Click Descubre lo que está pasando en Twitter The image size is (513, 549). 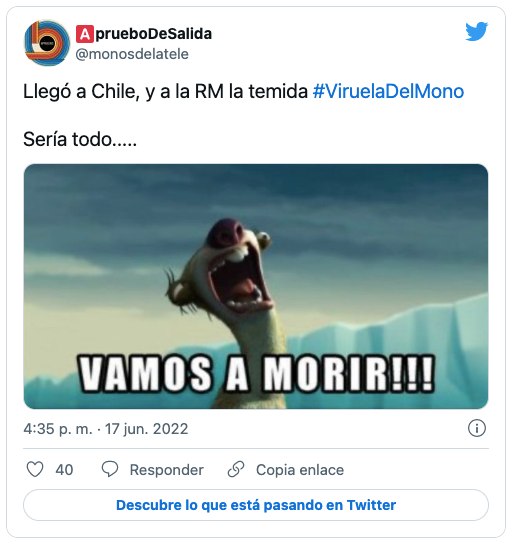[x=256, y=505]
